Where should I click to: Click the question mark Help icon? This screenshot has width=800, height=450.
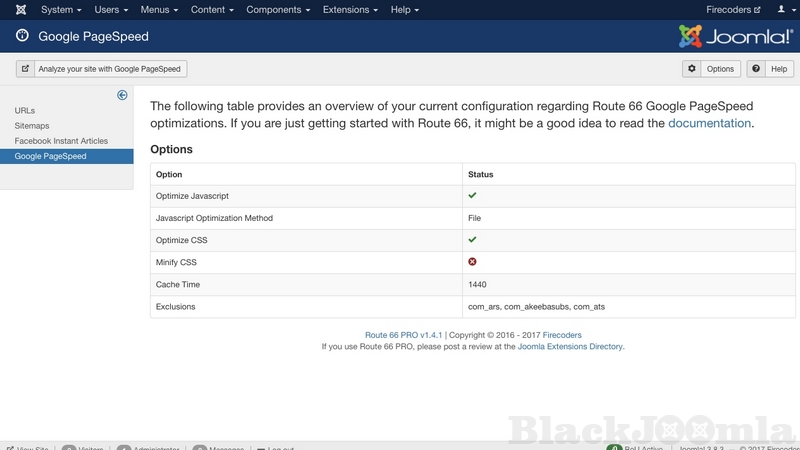[756, 69]
